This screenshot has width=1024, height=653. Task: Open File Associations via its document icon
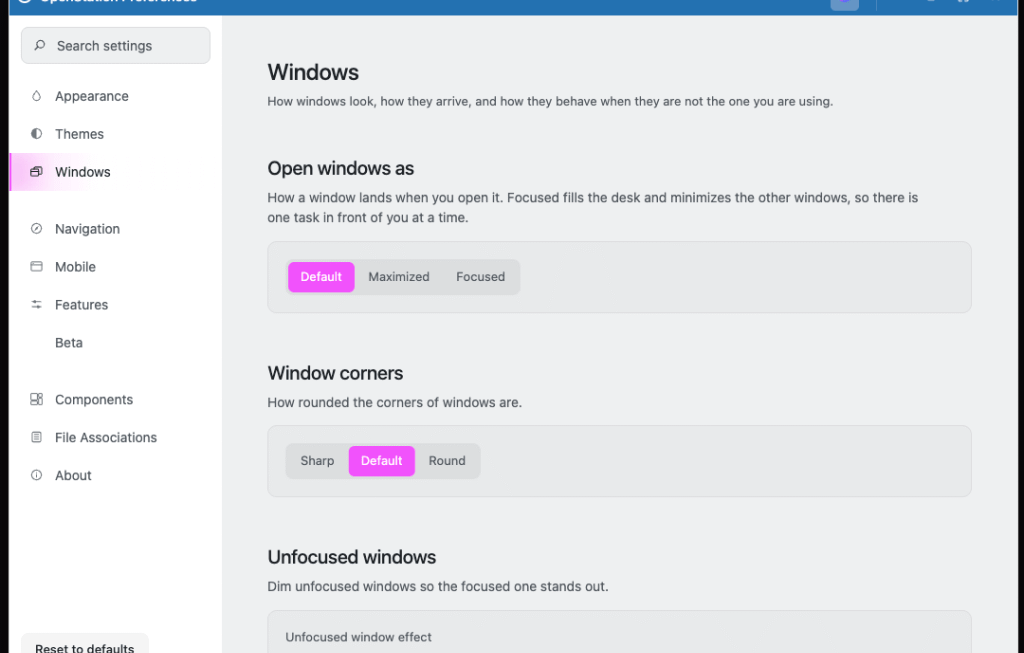coord(37,437)
